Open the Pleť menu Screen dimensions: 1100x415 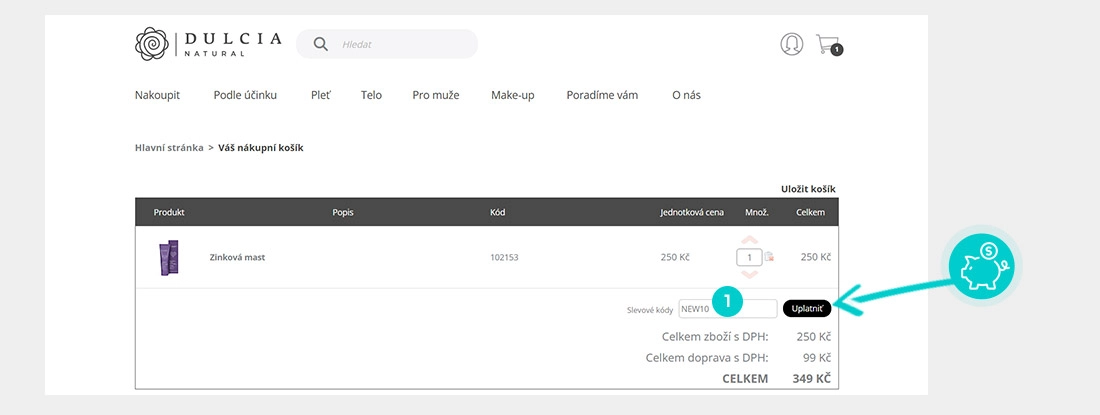click(321, 95)
